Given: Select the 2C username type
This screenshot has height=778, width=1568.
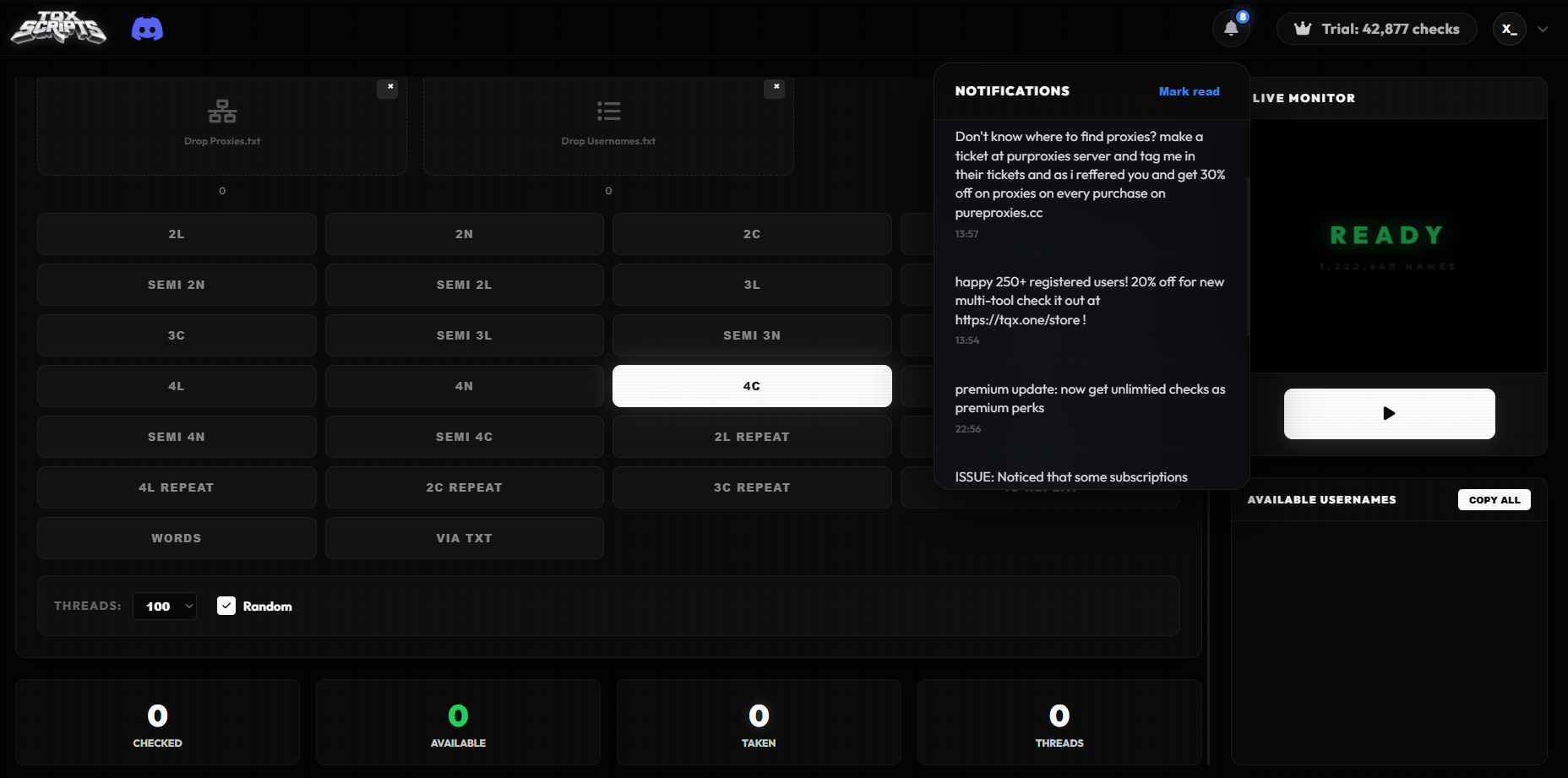Looking at the screenshot, I should pos(752,234).
